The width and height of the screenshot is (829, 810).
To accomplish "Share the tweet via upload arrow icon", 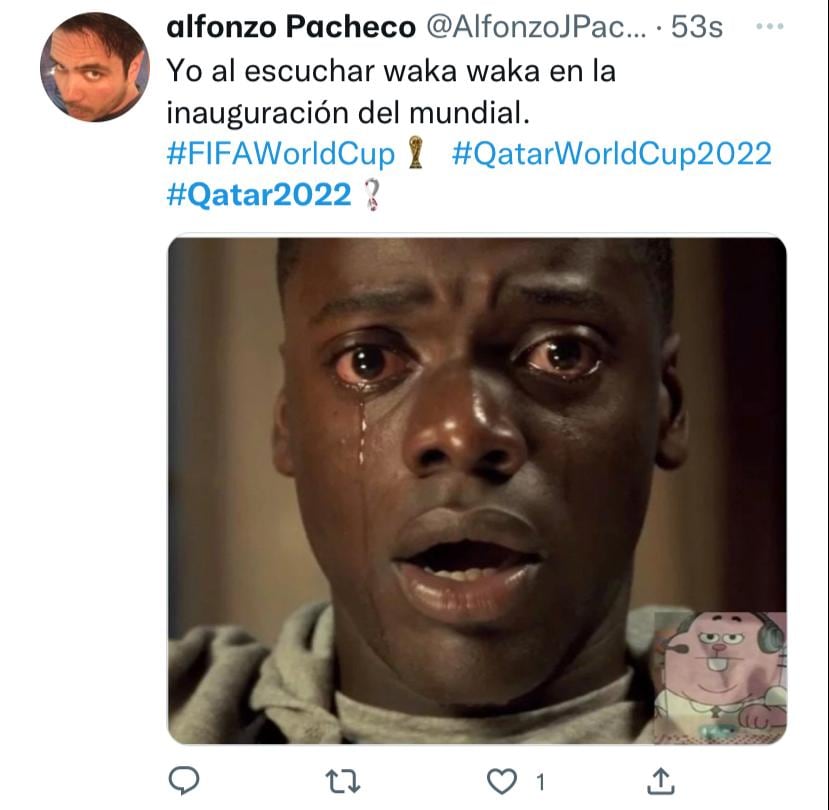I will (661, 781).
